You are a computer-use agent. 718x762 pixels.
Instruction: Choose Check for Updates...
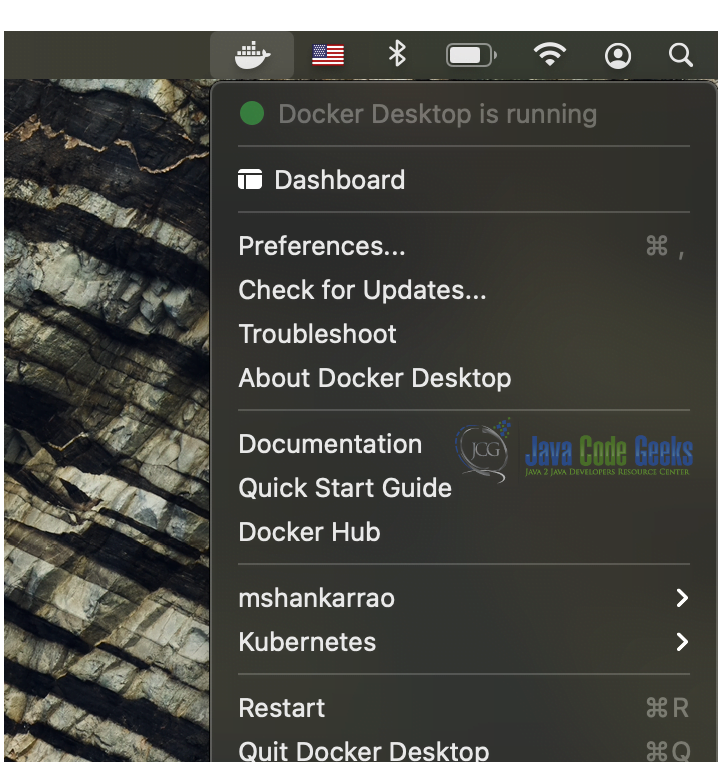click(x=464, y=290)
